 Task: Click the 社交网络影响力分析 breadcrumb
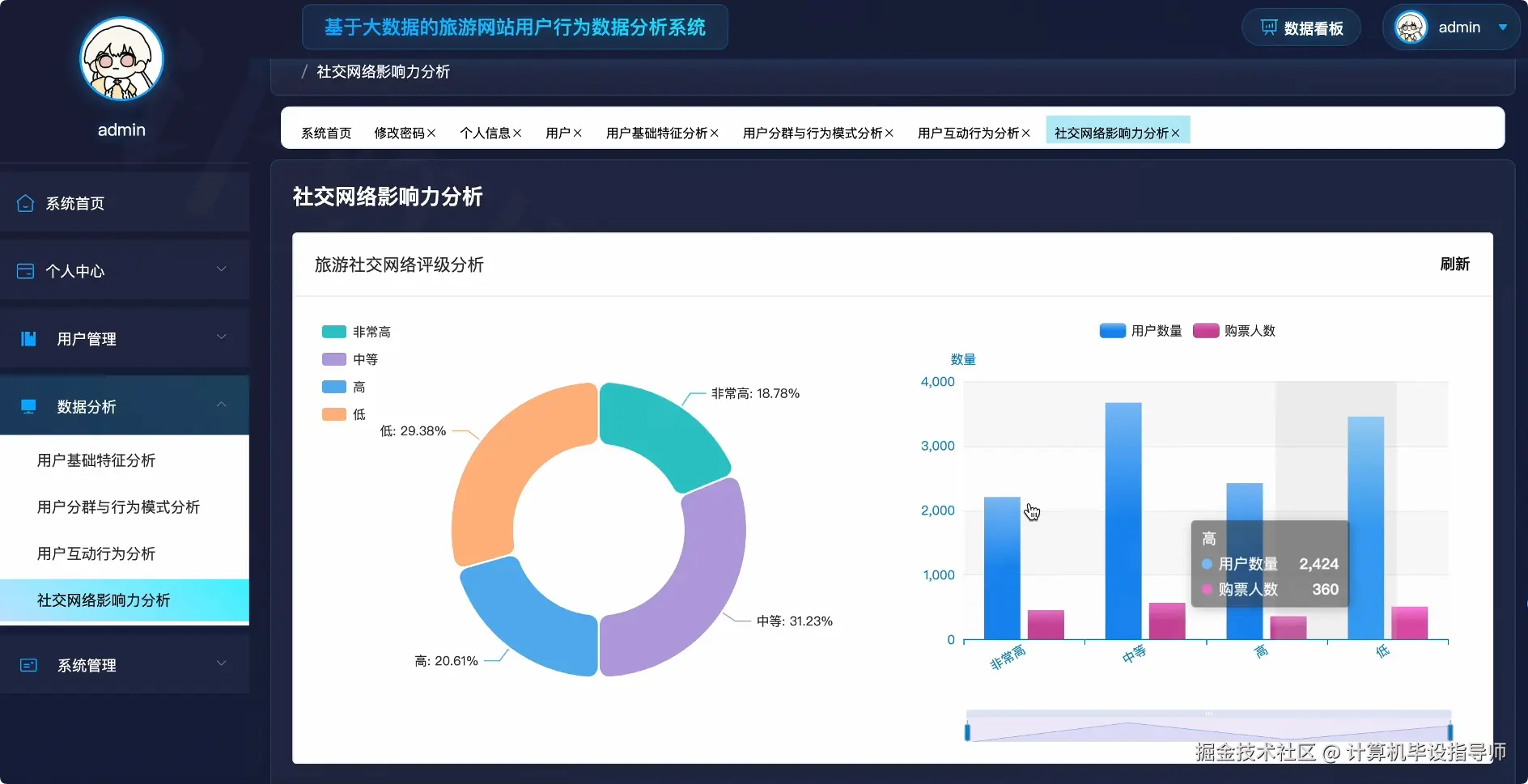[x=383, y=71]
